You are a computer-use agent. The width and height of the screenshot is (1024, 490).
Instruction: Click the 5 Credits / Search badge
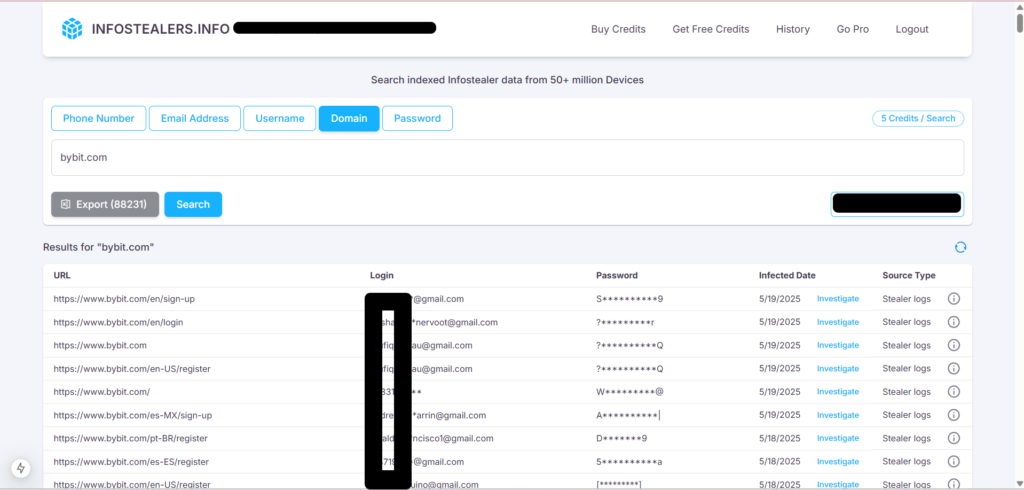(x=918, y=118)
